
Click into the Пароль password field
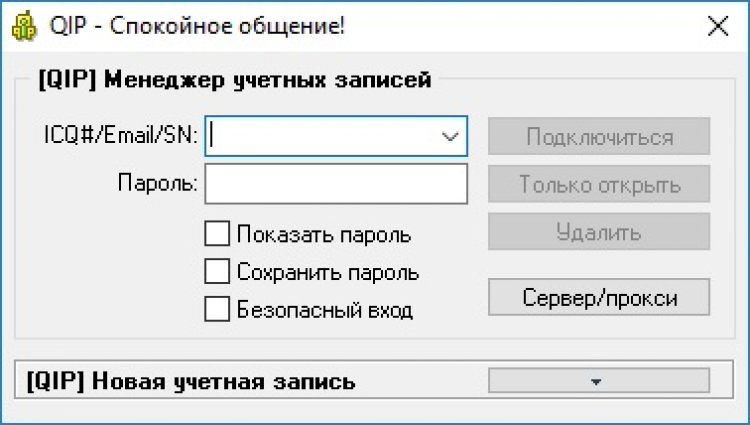pyautogui.click(x=336, y=184)
